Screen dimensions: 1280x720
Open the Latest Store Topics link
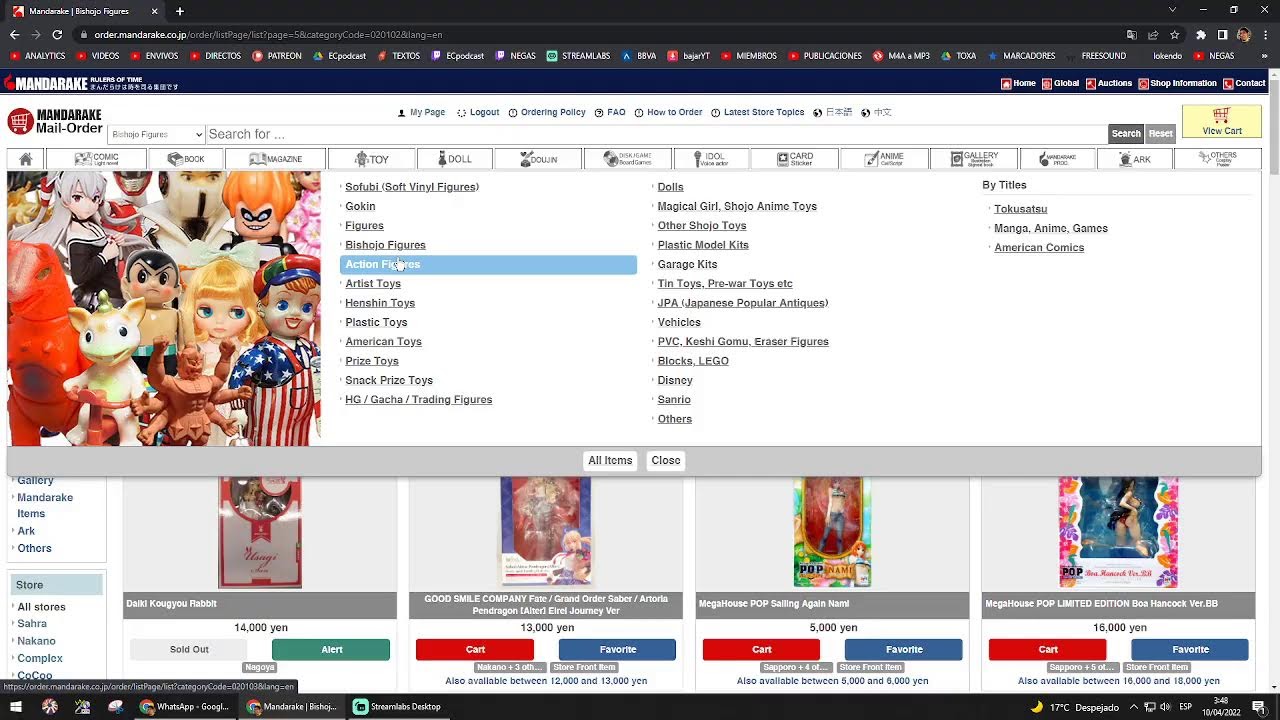(x=758, y=113)
